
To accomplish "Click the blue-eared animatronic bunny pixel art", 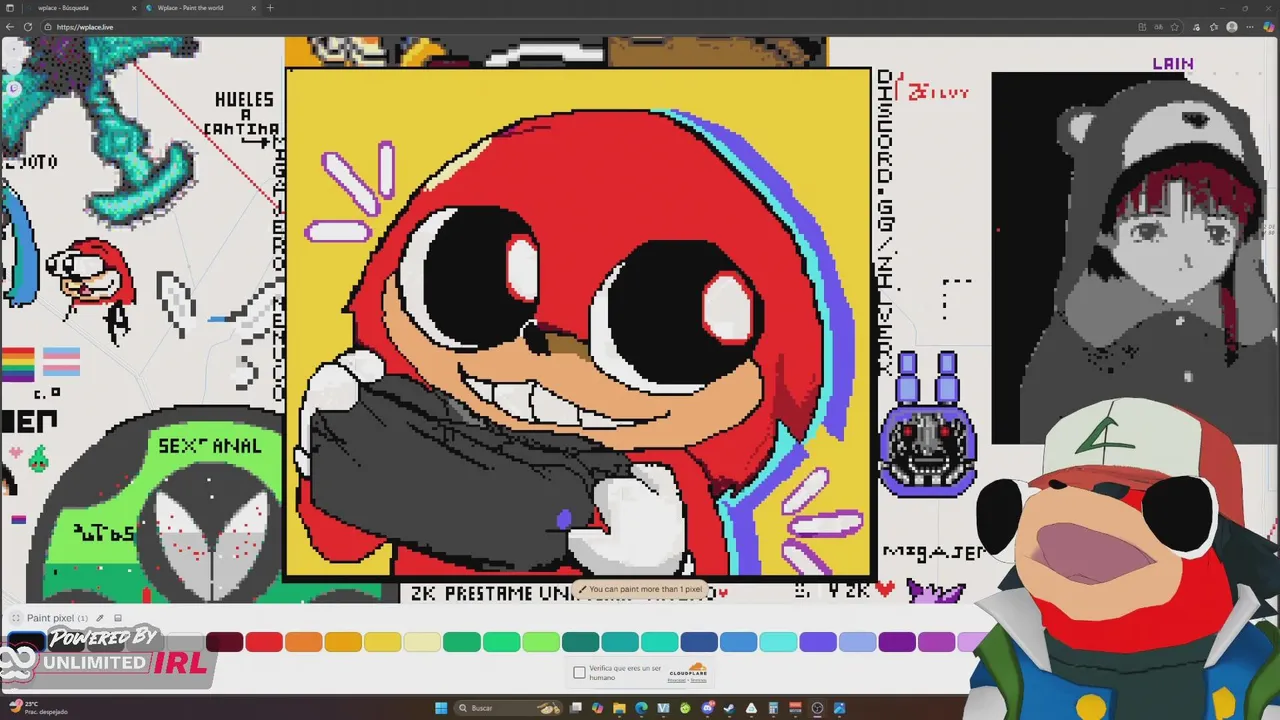I will [x=927, y=425].
